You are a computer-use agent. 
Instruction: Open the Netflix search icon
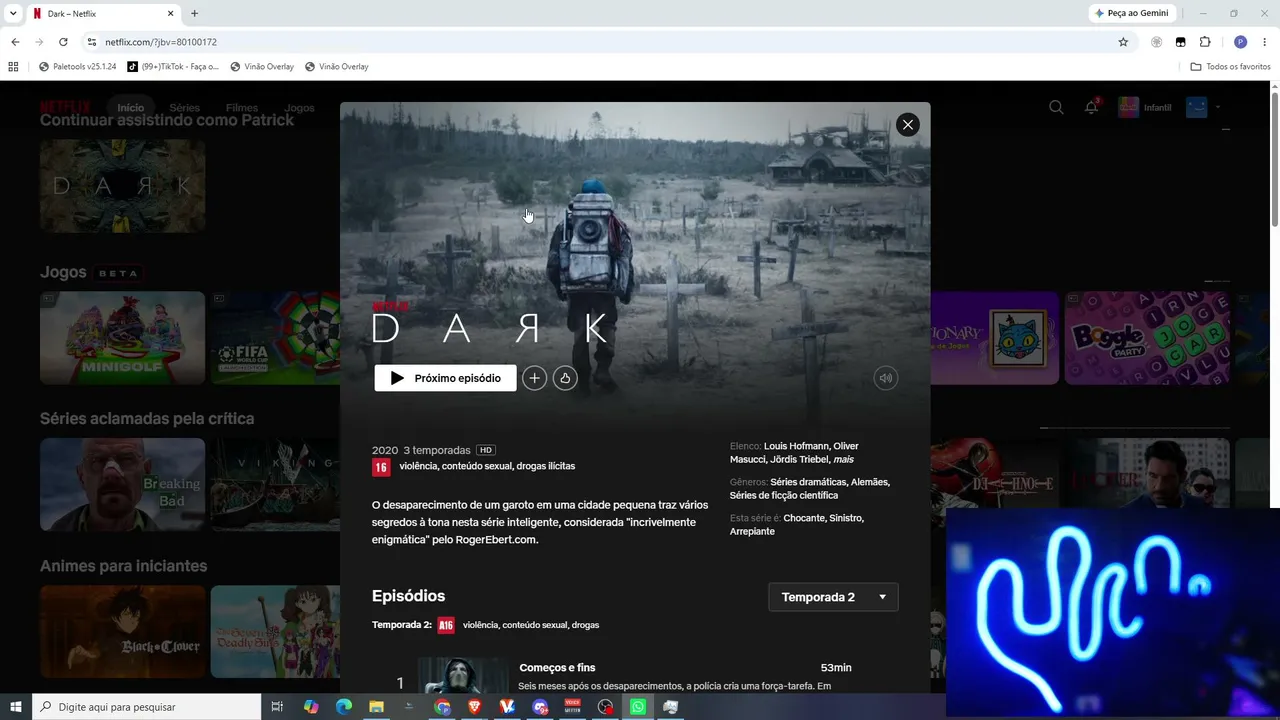[1056, 107]
